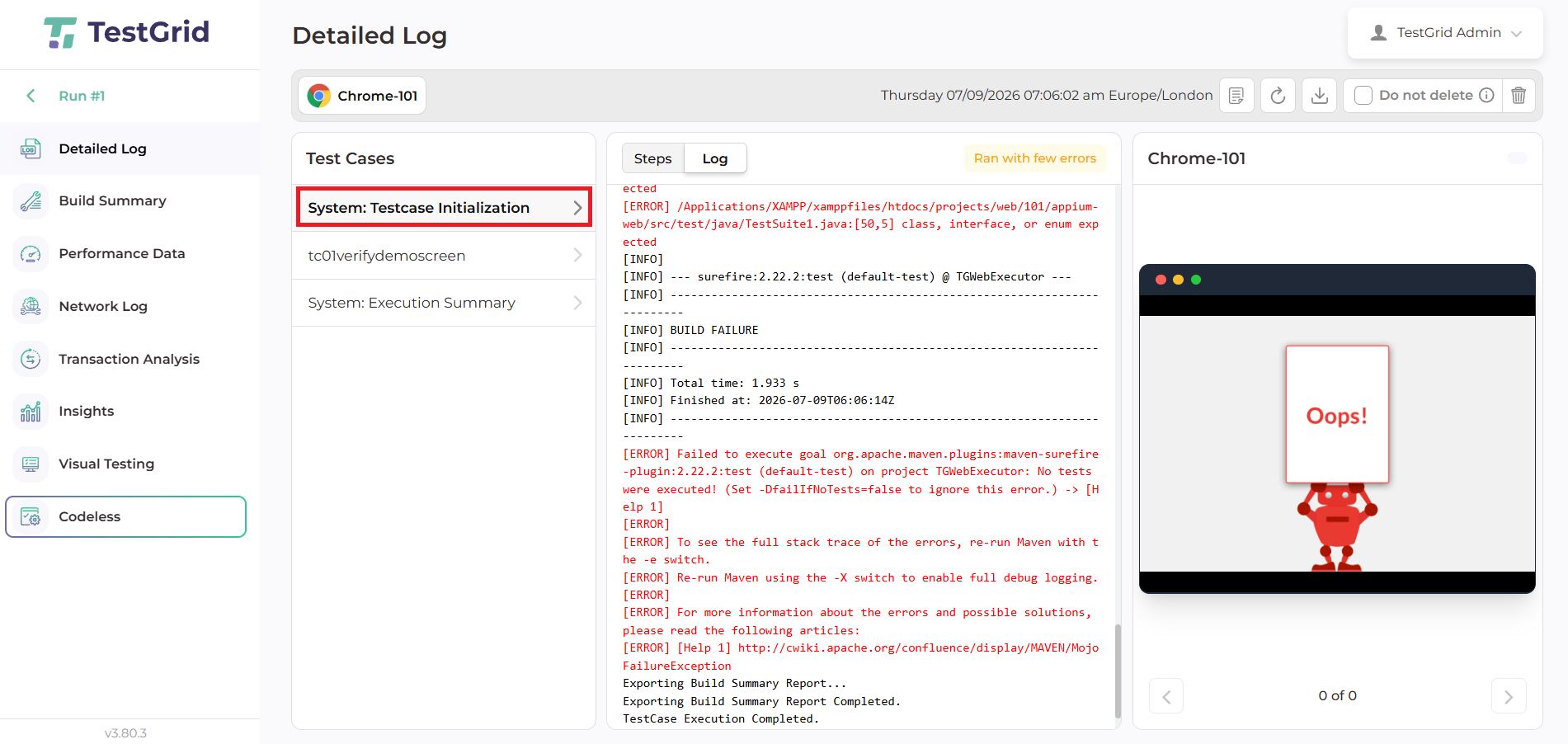Click the Insights chart icon
Viewport: 1568px width, 744px height.
31,411
